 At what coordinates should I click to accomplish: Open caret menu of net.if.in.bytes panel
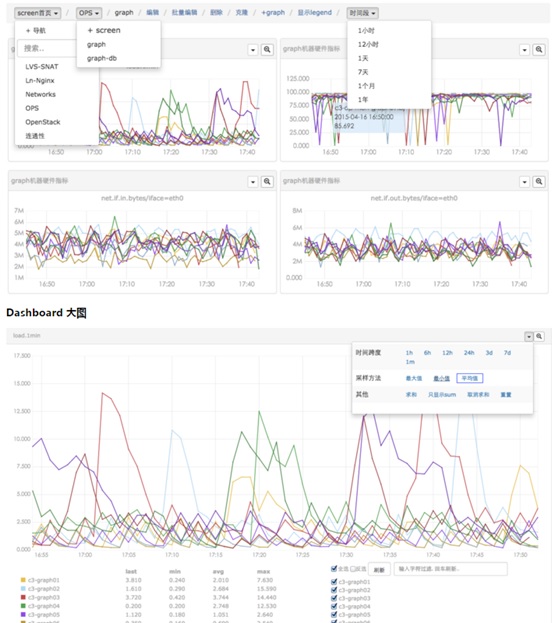pyautogui.click(x=253, y=182)
